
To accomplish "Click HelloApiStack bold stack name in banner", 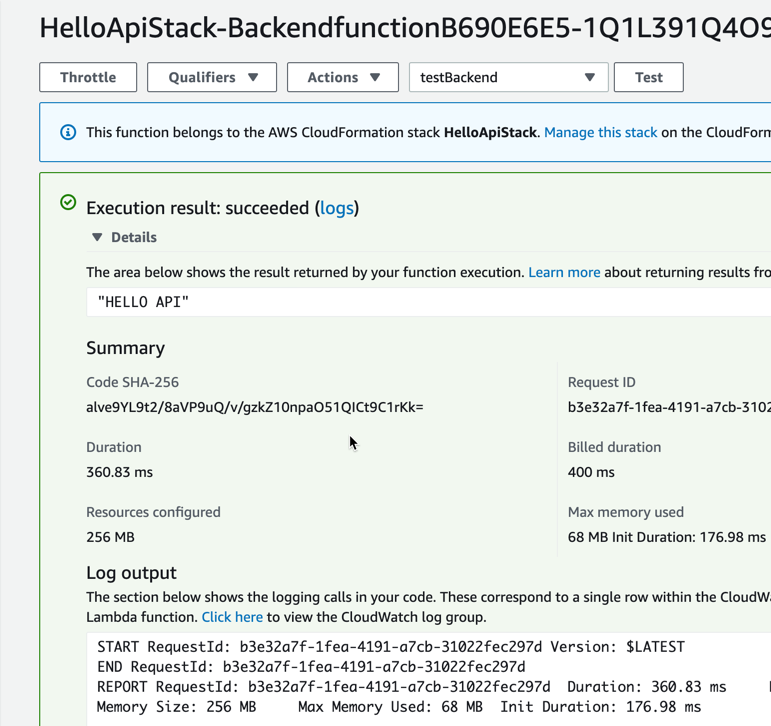I will coord(490,132).
